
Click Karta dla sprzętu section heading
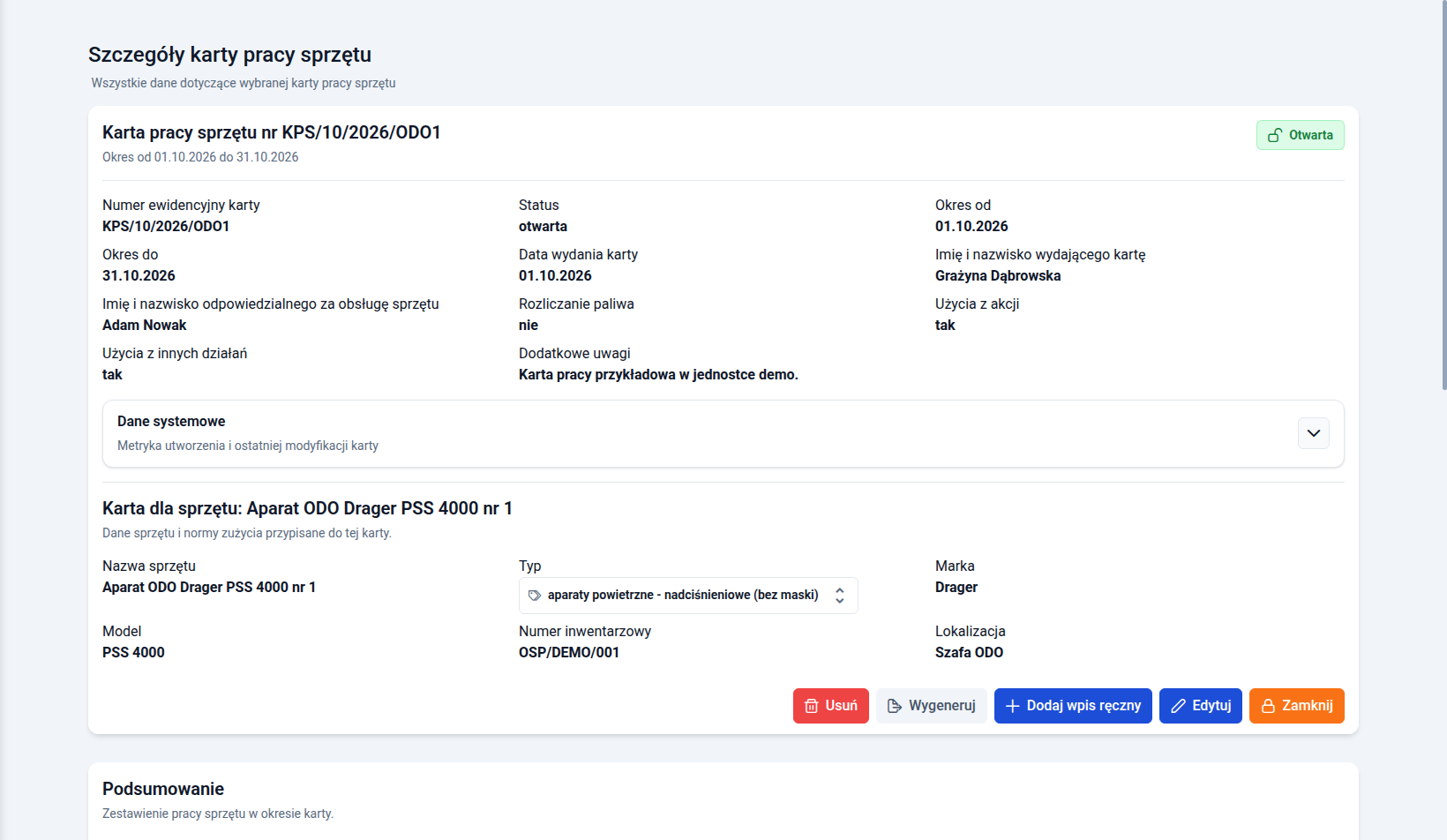[307, 508]
